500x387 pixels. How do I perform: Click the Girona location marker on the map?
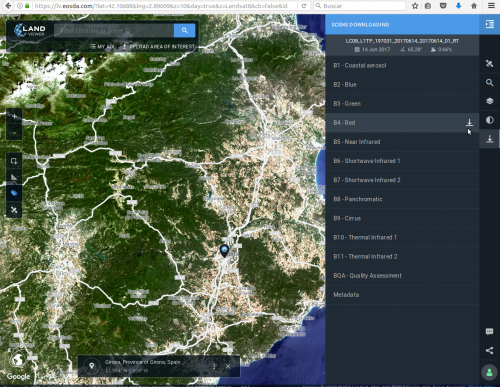click(x=224, y=251)
